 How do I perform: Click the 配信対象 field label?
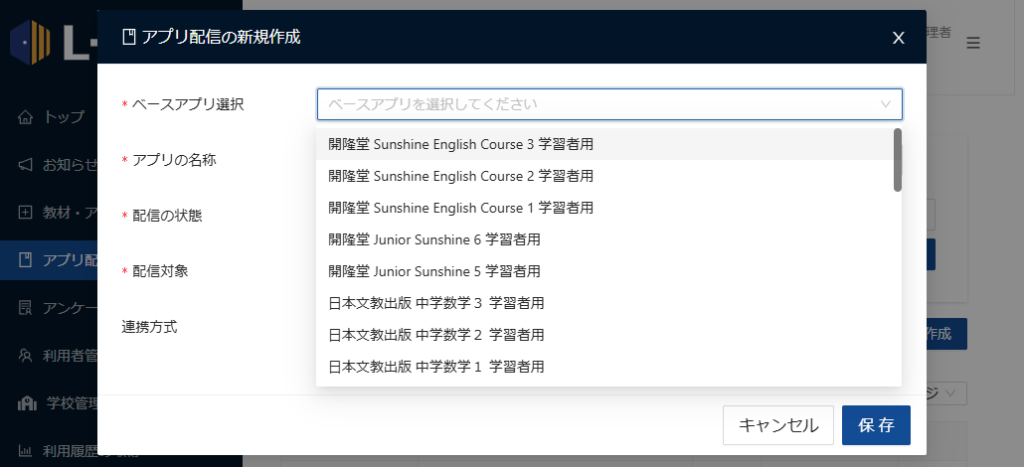[x=161, y=271]
